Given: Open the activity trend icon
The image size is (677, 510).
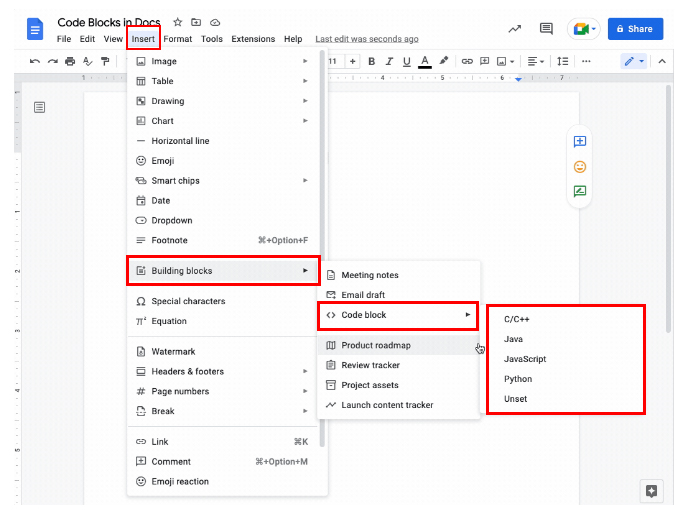Looking at the screenshot, I should [x=515, y=29].
